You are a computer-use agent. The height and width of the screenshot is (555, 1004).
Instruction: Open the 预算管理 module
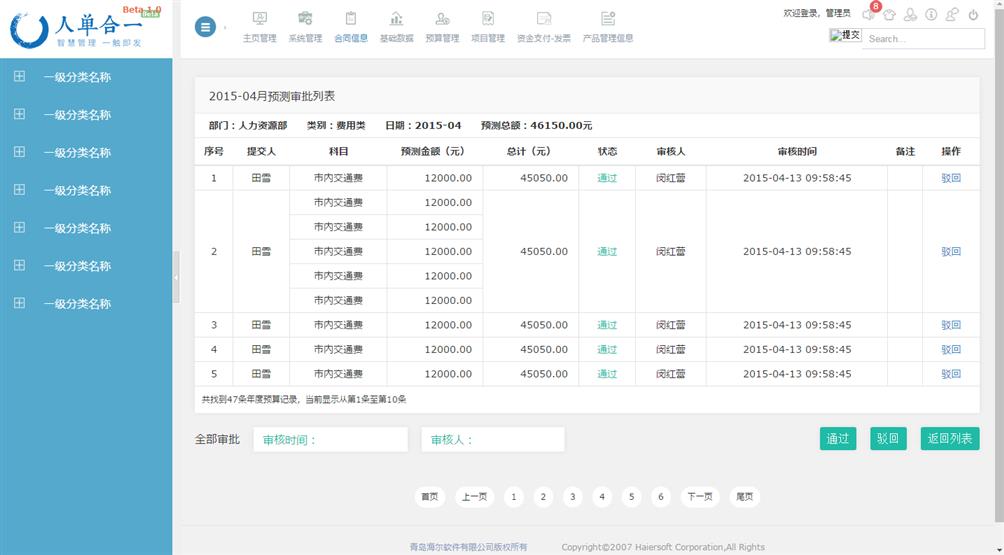coord(442,27)
